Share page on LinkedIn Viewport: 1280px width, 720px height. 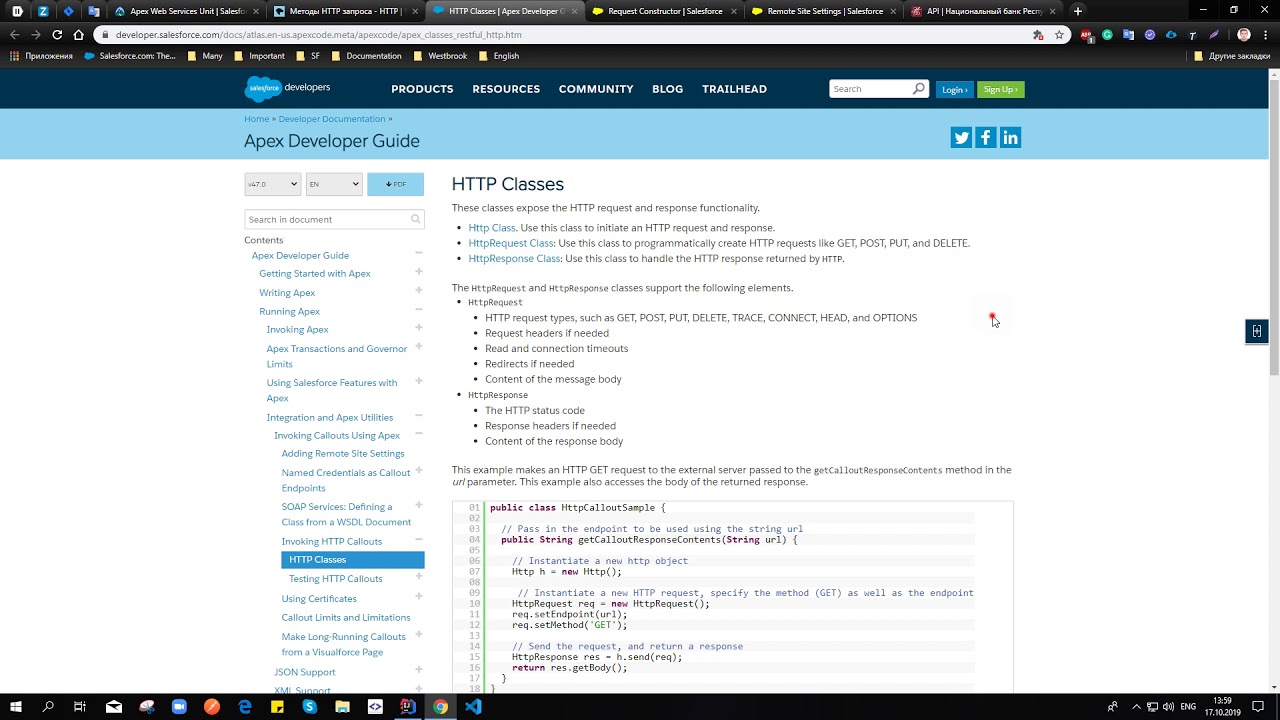(x=1010, y=138)
